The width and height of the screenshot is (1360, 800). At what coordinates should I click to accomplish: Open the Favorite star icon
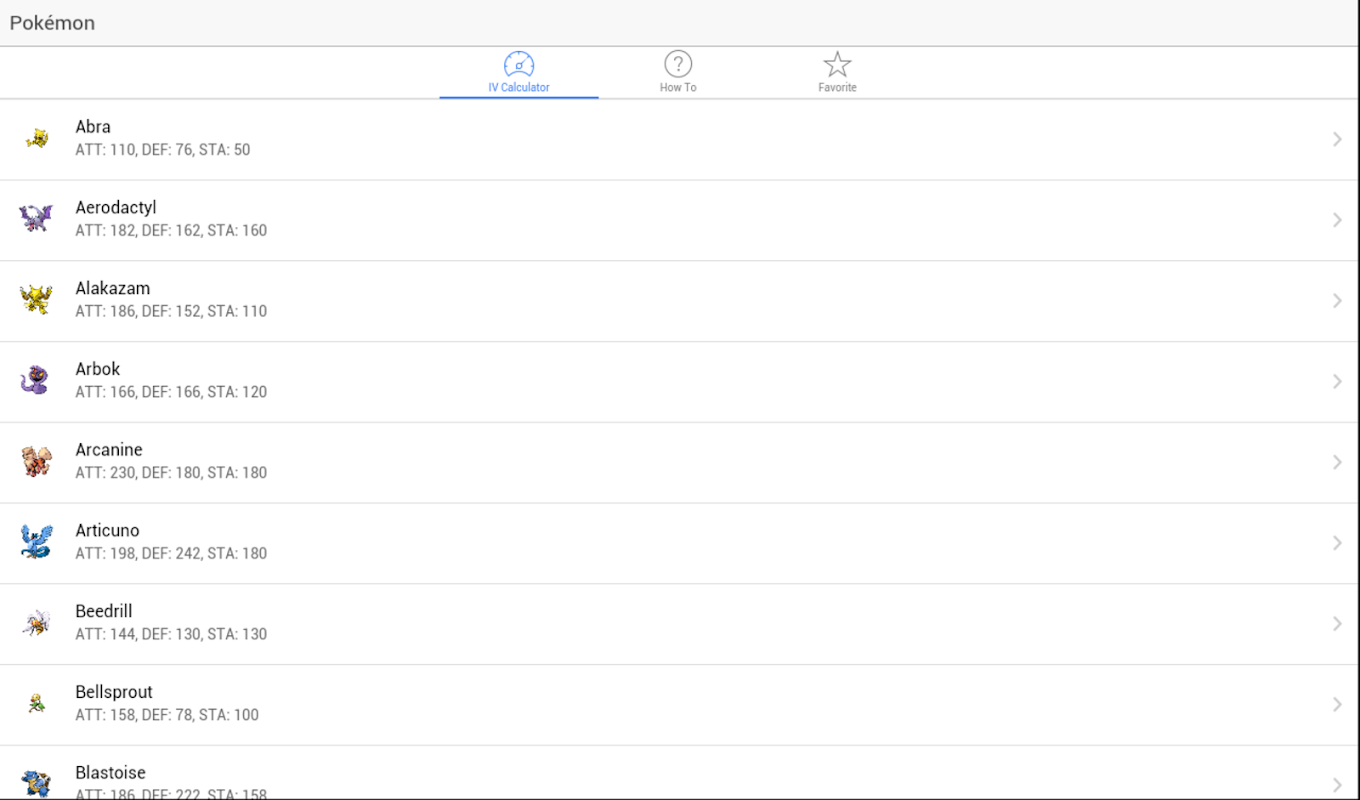tap(837, 65)
